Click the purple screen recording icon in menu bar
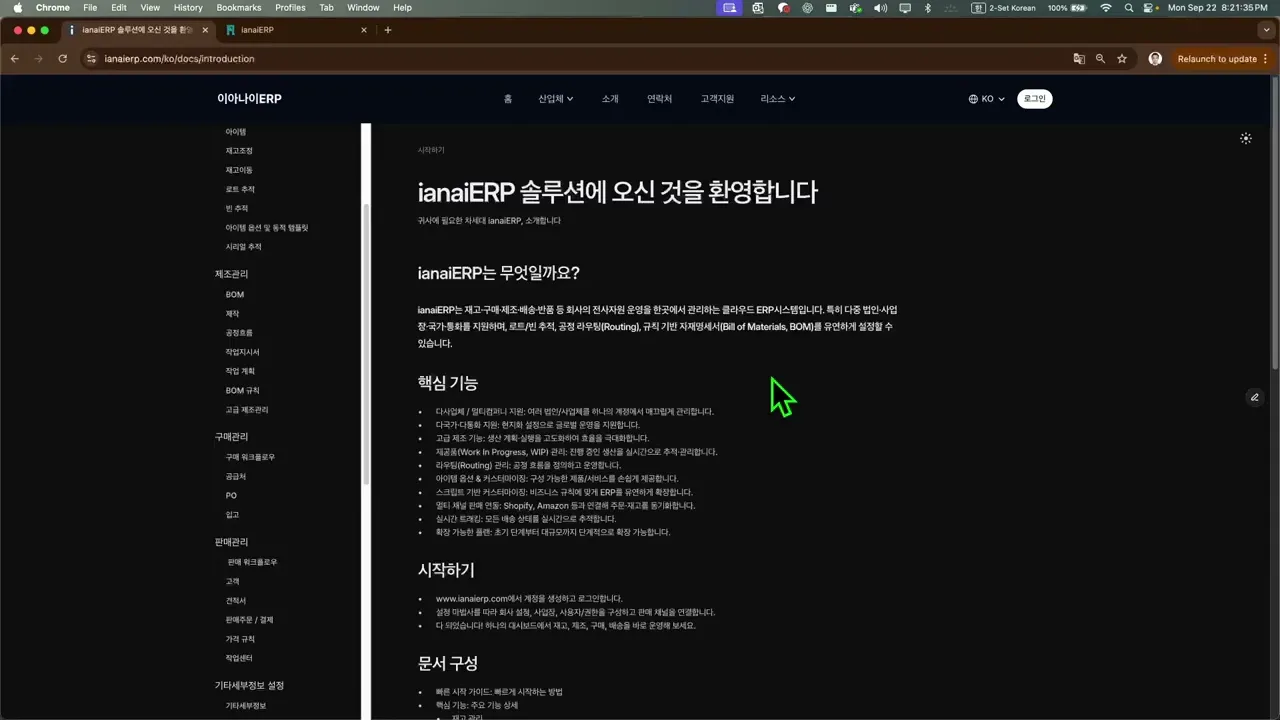Image resolution: width=1280 pixels, height=720 pixels. [729, 7]
